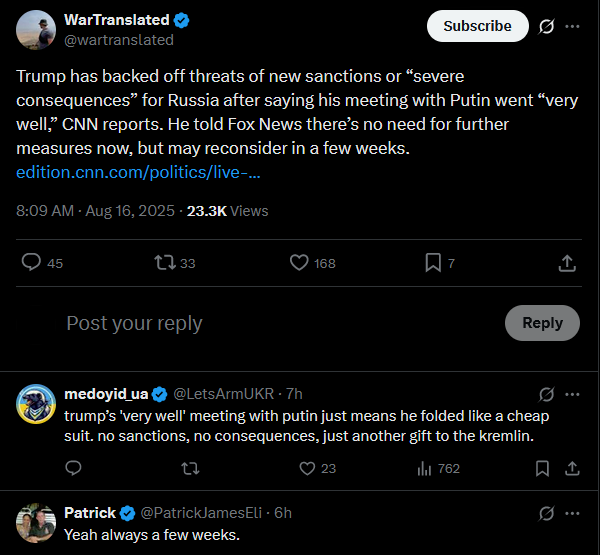
Task: Click Grok icon on Patrick's reply
Action: click(x=546, y=513)
